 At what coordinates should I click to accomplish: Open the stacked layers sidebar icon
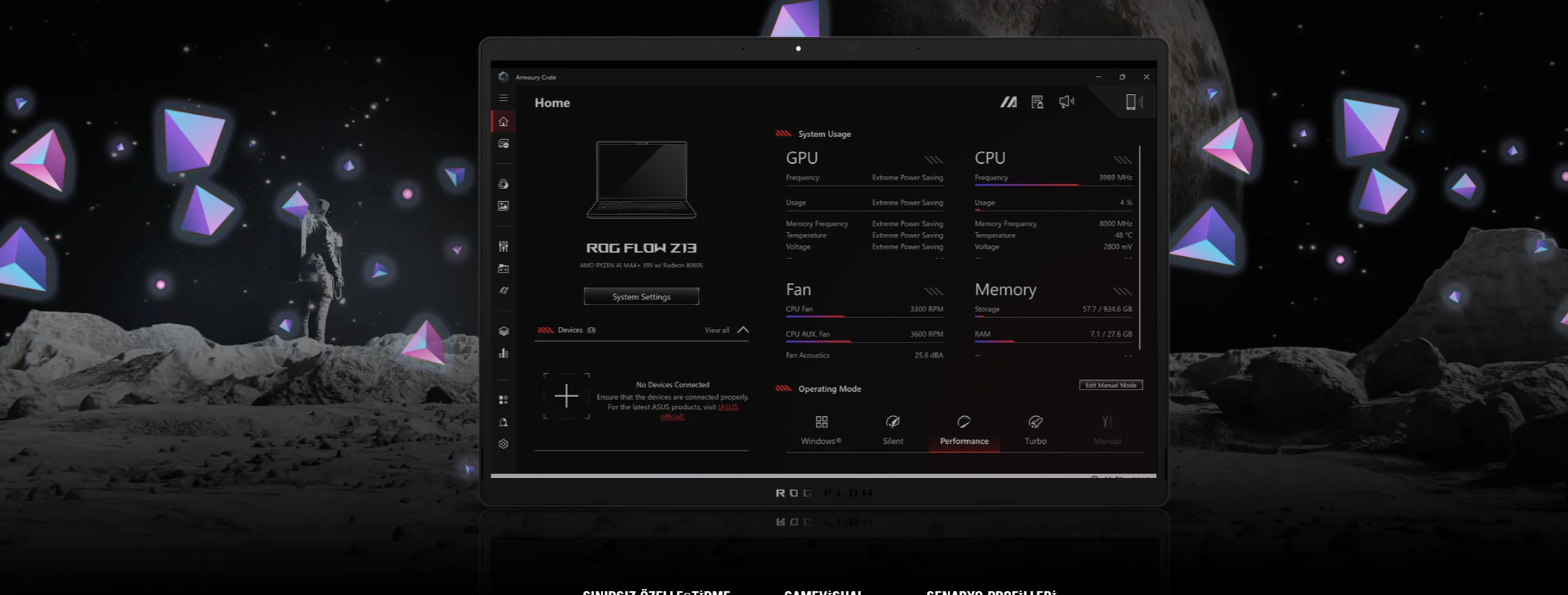[x=503, y=331]
